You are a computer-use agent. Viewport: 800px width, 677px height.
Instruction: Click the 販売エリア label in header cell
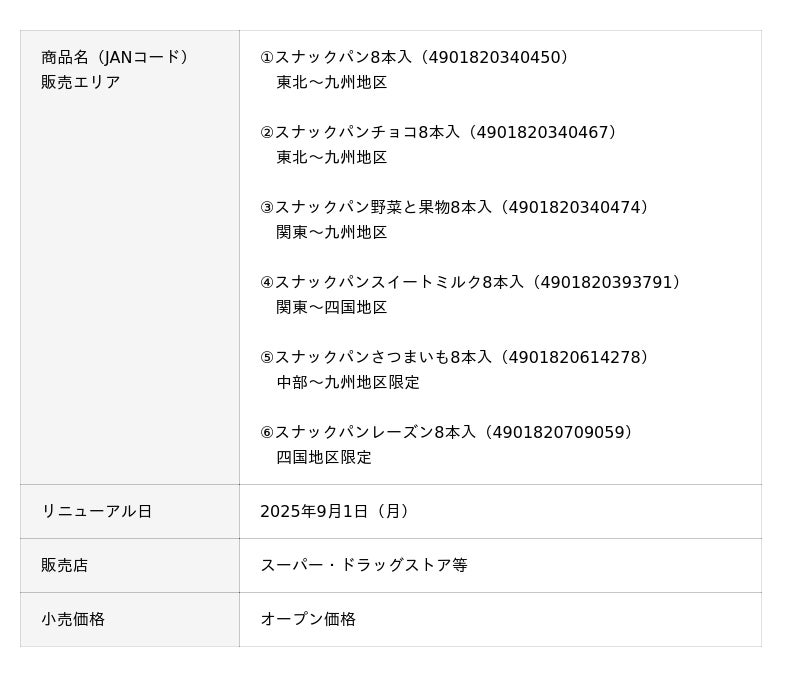[81, 82]
